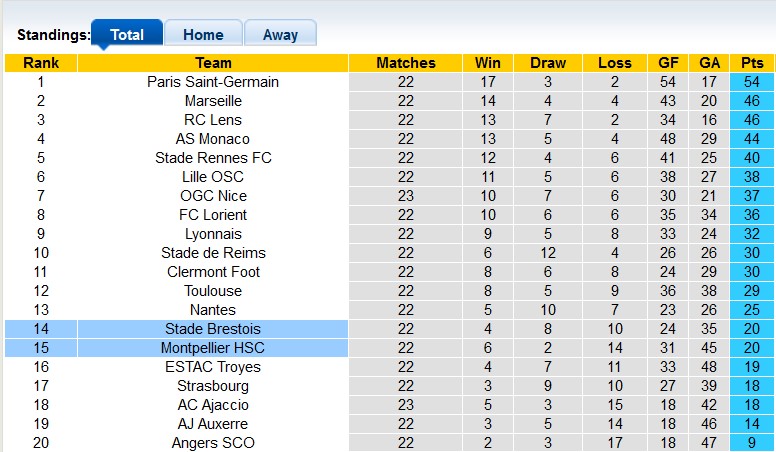
Task: Click the Paris Saint-Germain team link
Action: click(213, 82)
